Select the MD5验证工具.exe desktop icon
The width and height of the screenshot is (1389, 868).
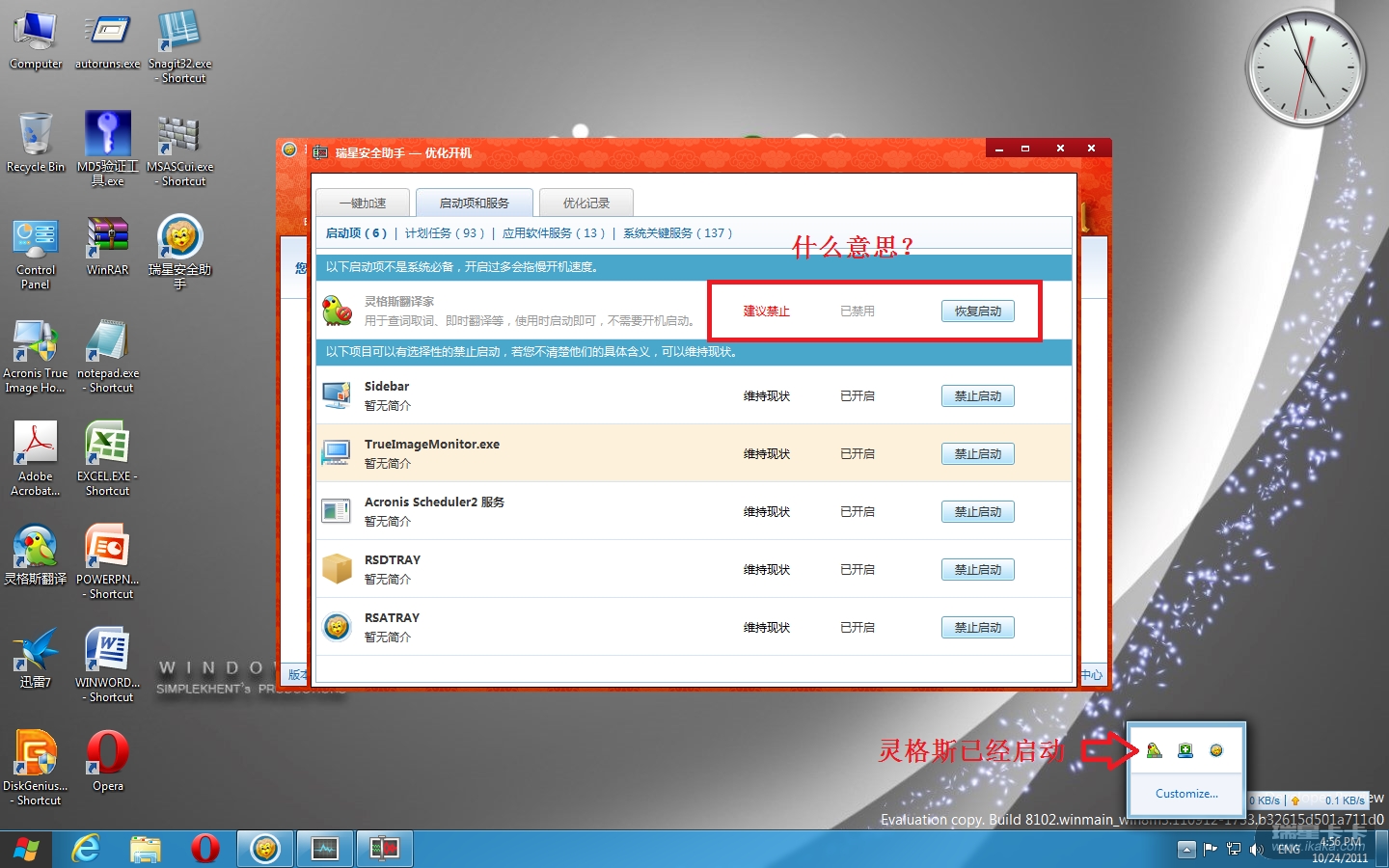pyautogui.click(x=107, y=149)
